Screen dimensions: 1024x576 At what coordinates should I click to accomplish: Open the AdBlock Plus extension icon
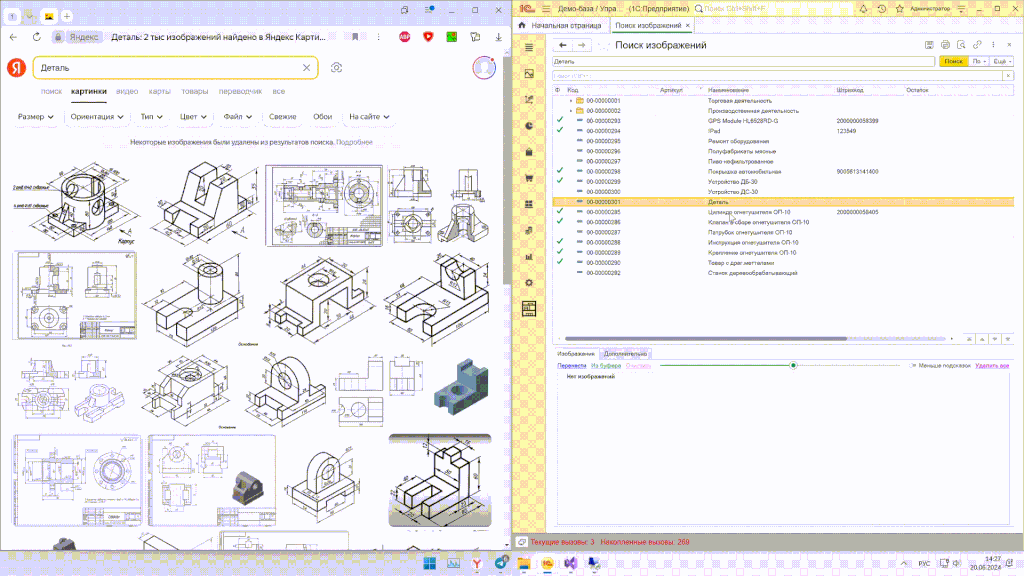pyautogui.click(x=405, y=36)
